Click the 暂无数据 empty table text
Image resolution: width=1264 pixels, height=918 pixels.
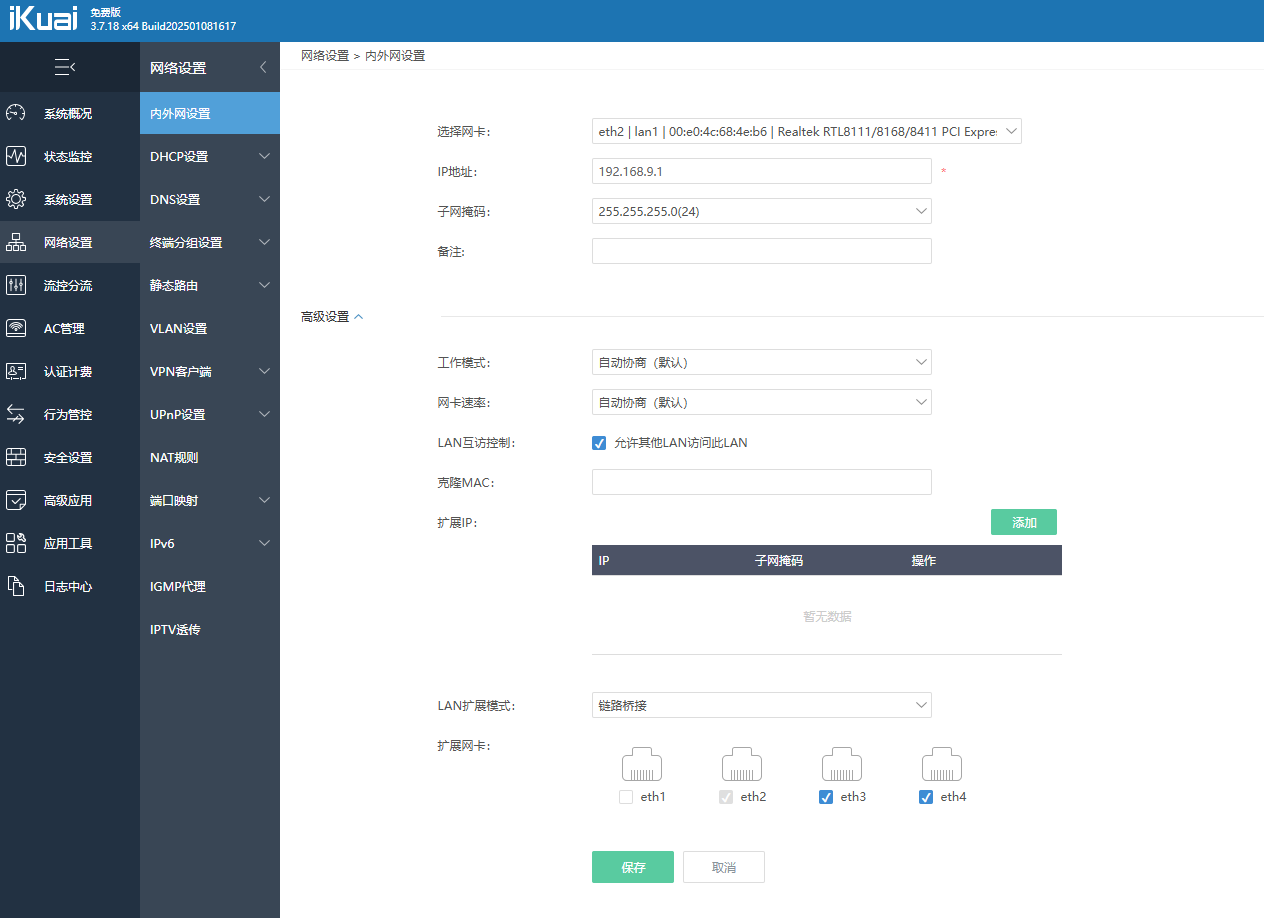click(827, 616)
